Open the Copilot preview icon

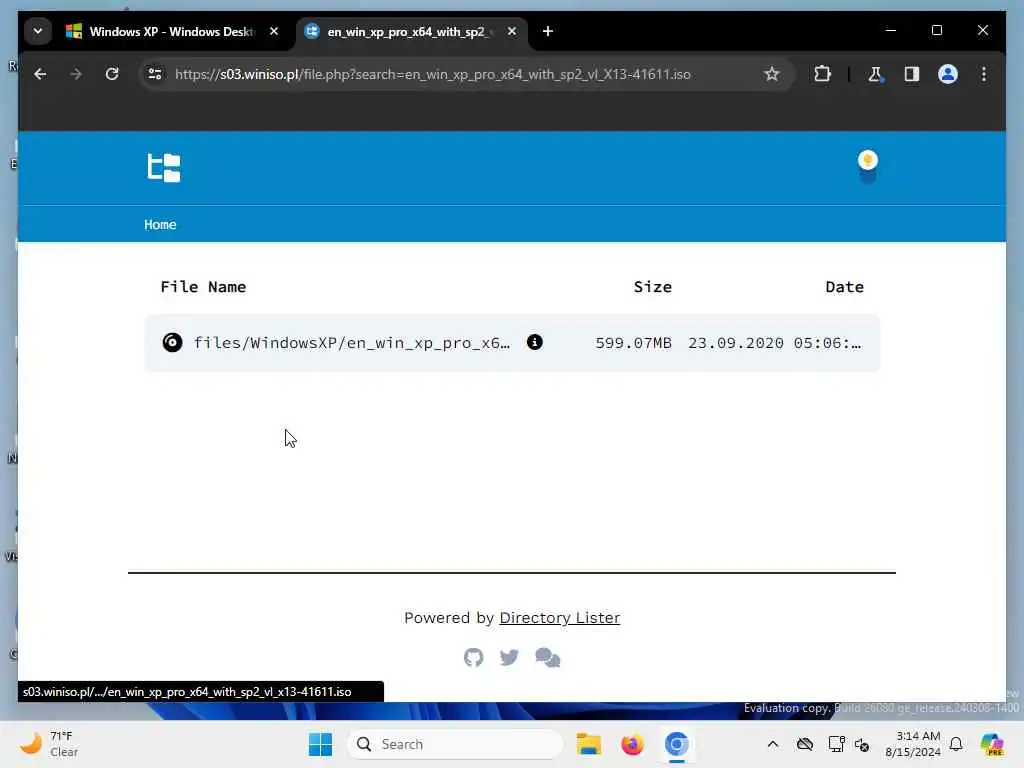pyautogui.click(x=992, y=744)
